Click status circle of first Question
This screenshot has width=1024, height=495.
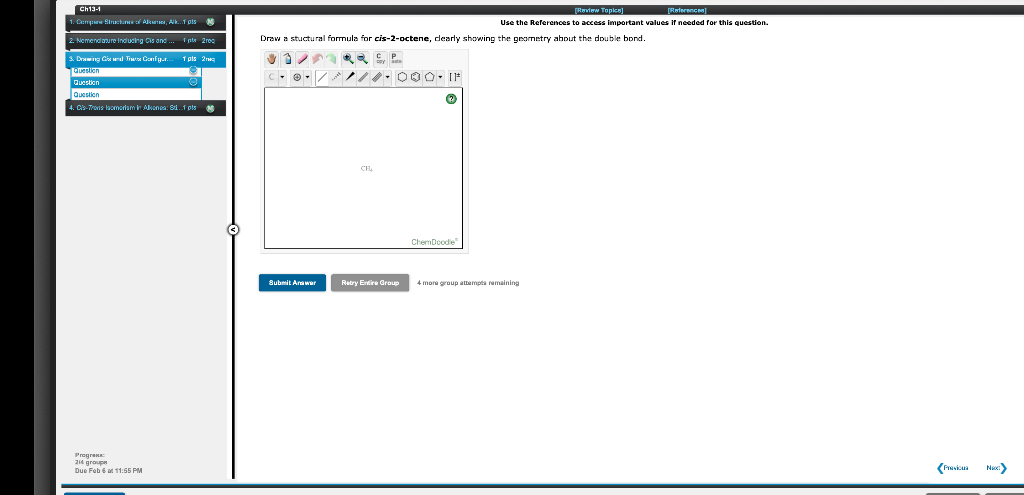tap(193, 70)
